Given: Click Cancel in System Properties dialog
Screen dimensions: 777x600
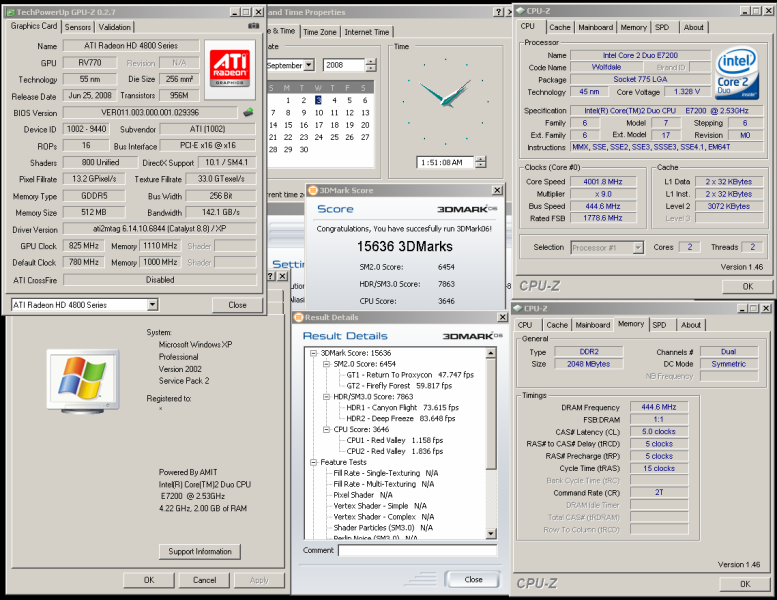Looking at the screenshot, I should [x=204, y=580].
